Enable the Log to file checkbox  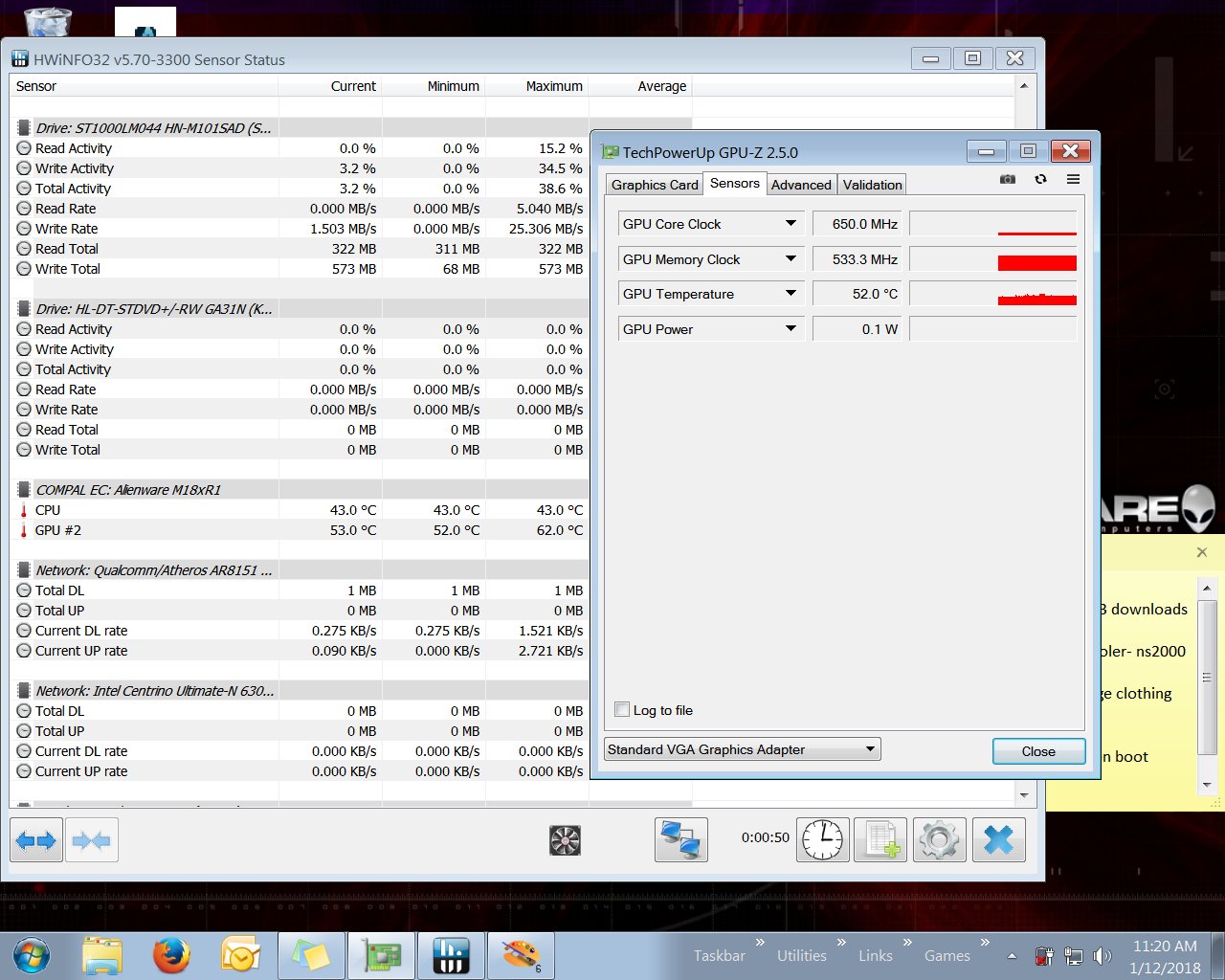[622, 709]
